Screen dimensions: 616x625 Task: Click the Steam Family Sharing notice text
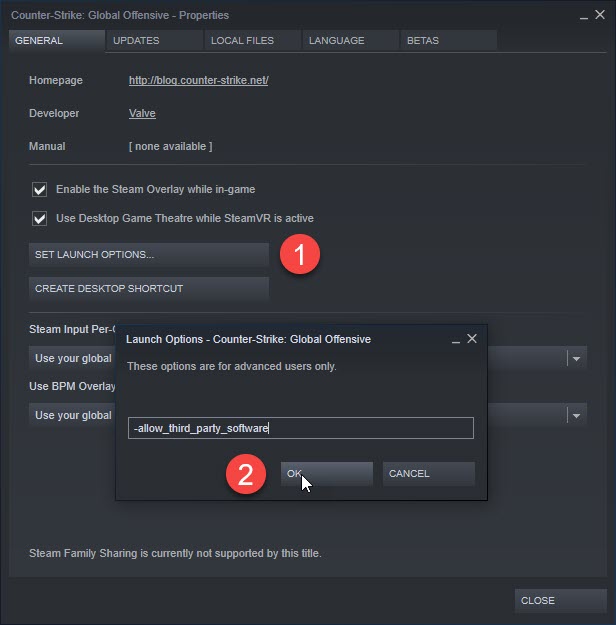[x=175, y=553]
